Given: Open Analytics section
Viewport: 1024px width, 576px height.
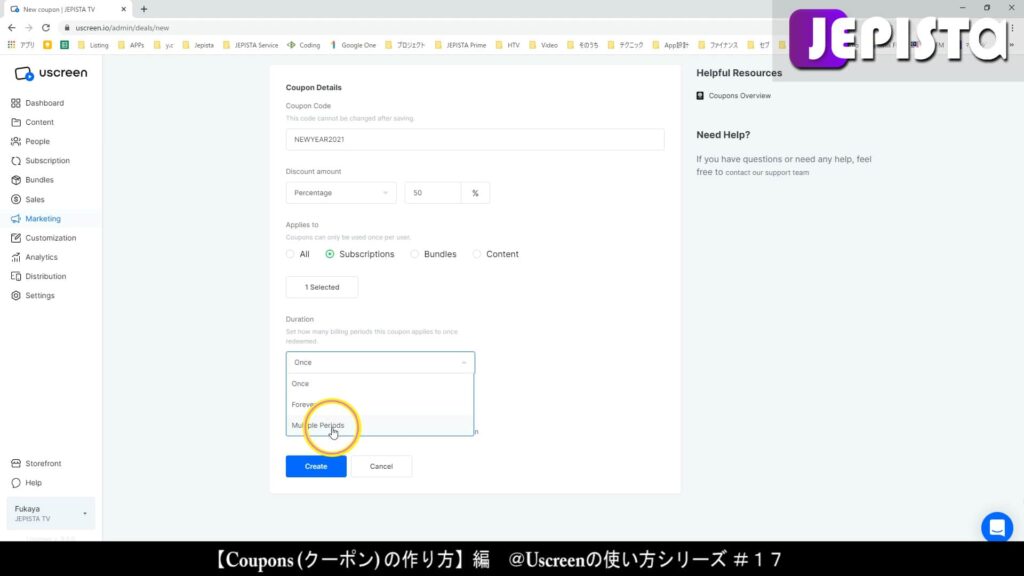Looking at the screenshot, I should [35, 257].
